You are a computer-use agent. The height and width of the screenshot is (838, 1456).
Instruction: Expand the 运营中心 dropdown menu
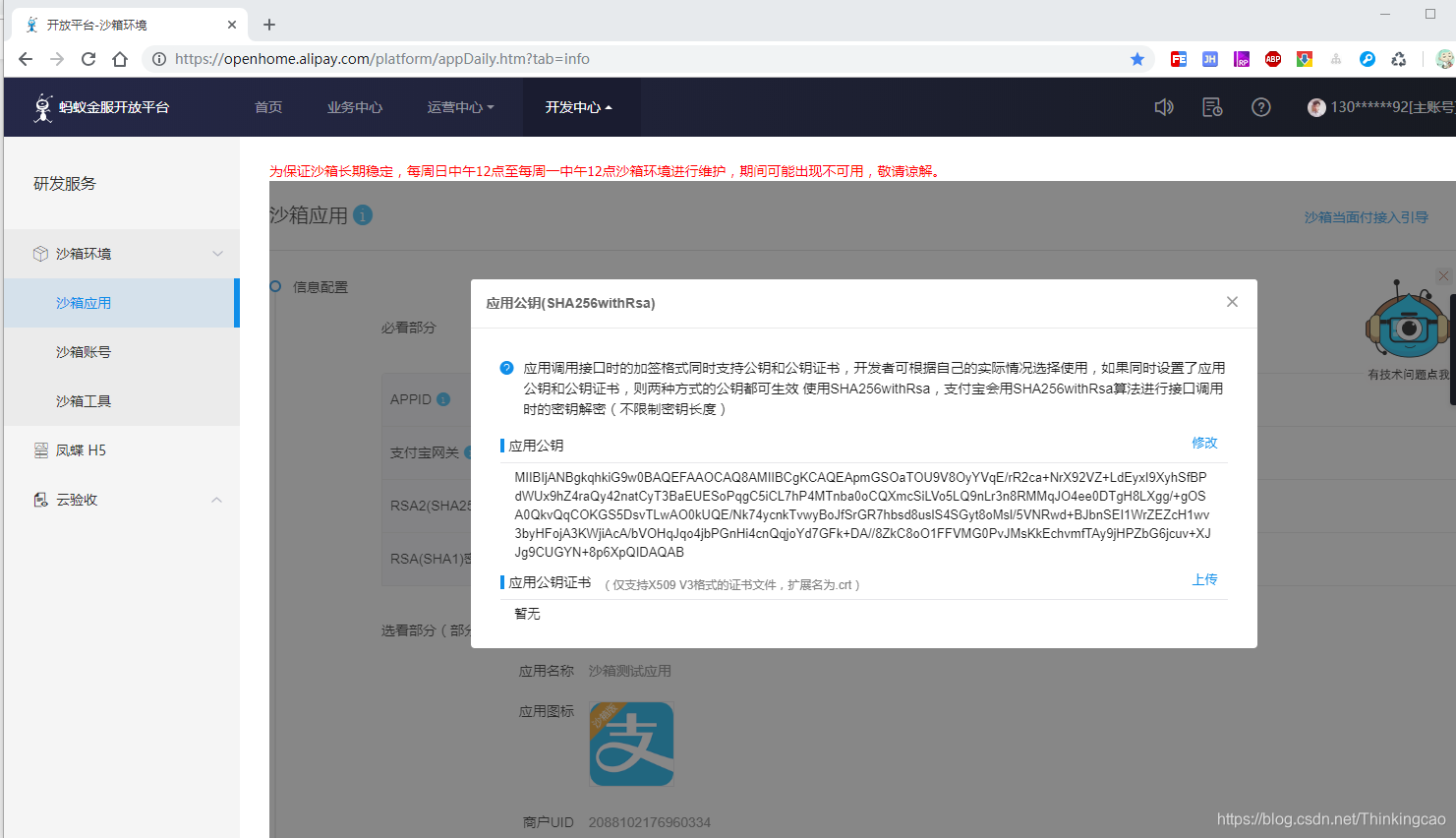tap(461, 107)
